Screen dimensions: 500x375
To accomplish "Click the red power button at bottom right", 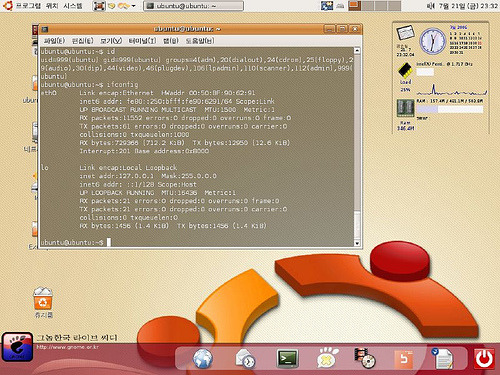I will pyautogui.click(x=484, y=359).
